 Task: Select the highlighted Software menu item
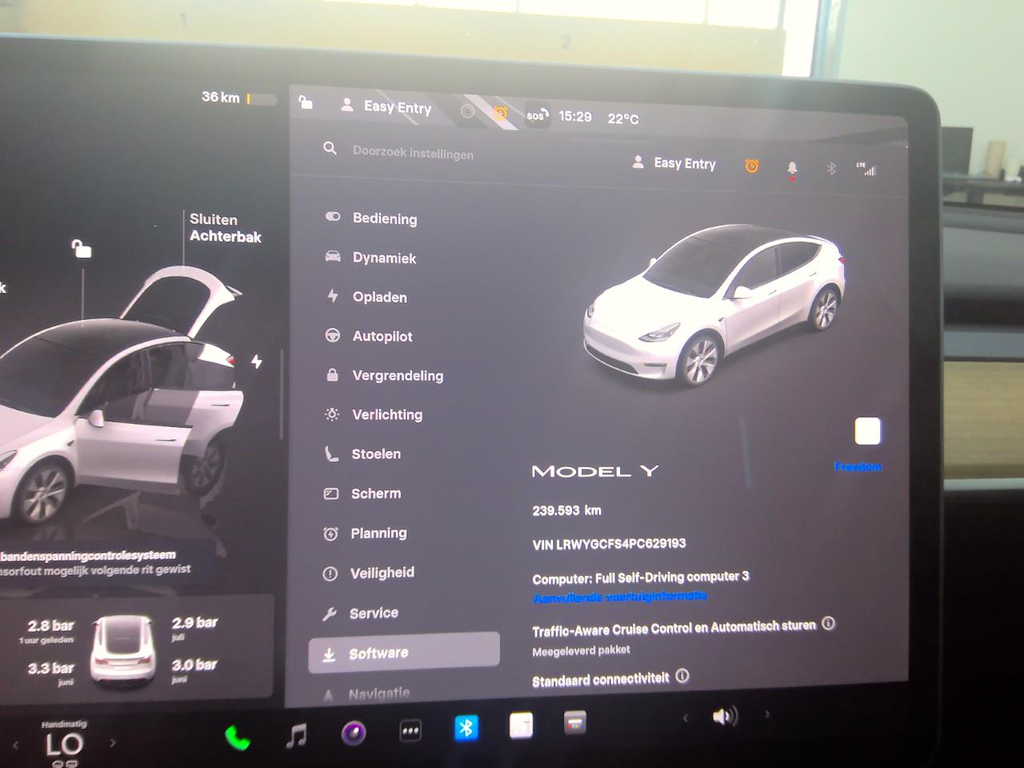point(404,652)
